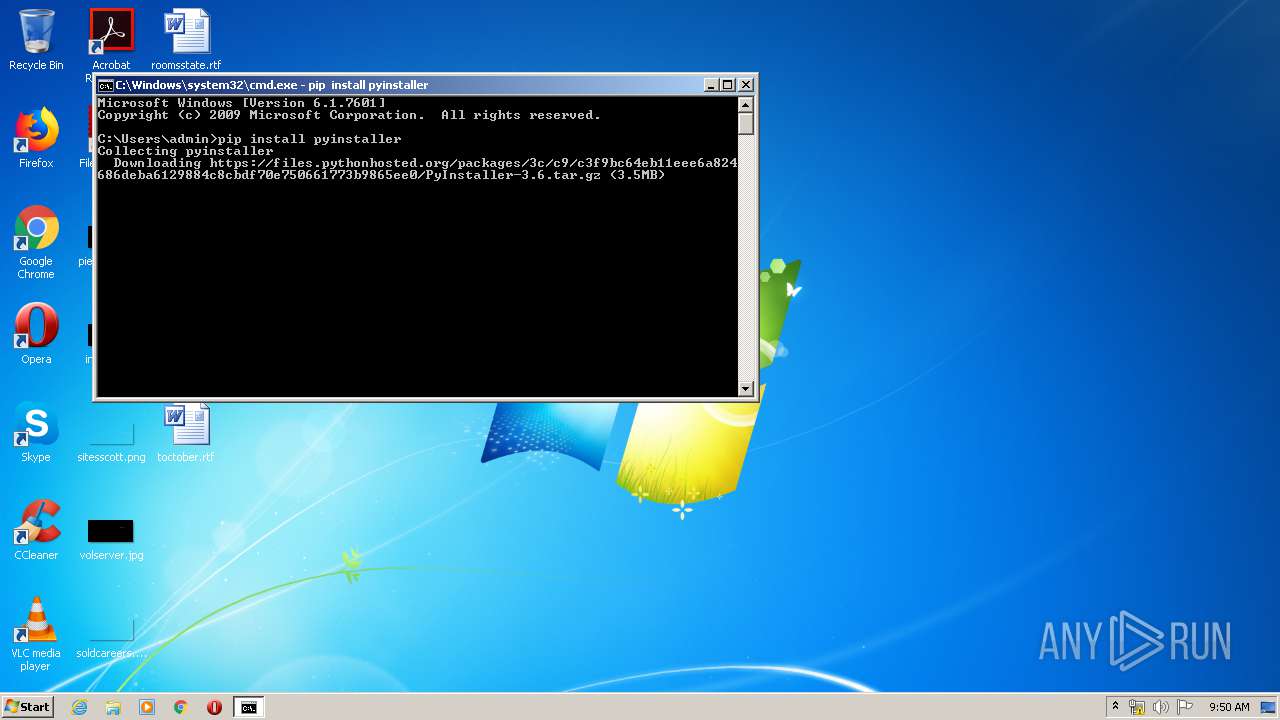The width and height of the screenshot is (1280, 720).
Task: Click the Copyright Microsoft Corporation line
Action: click(349, 115)
